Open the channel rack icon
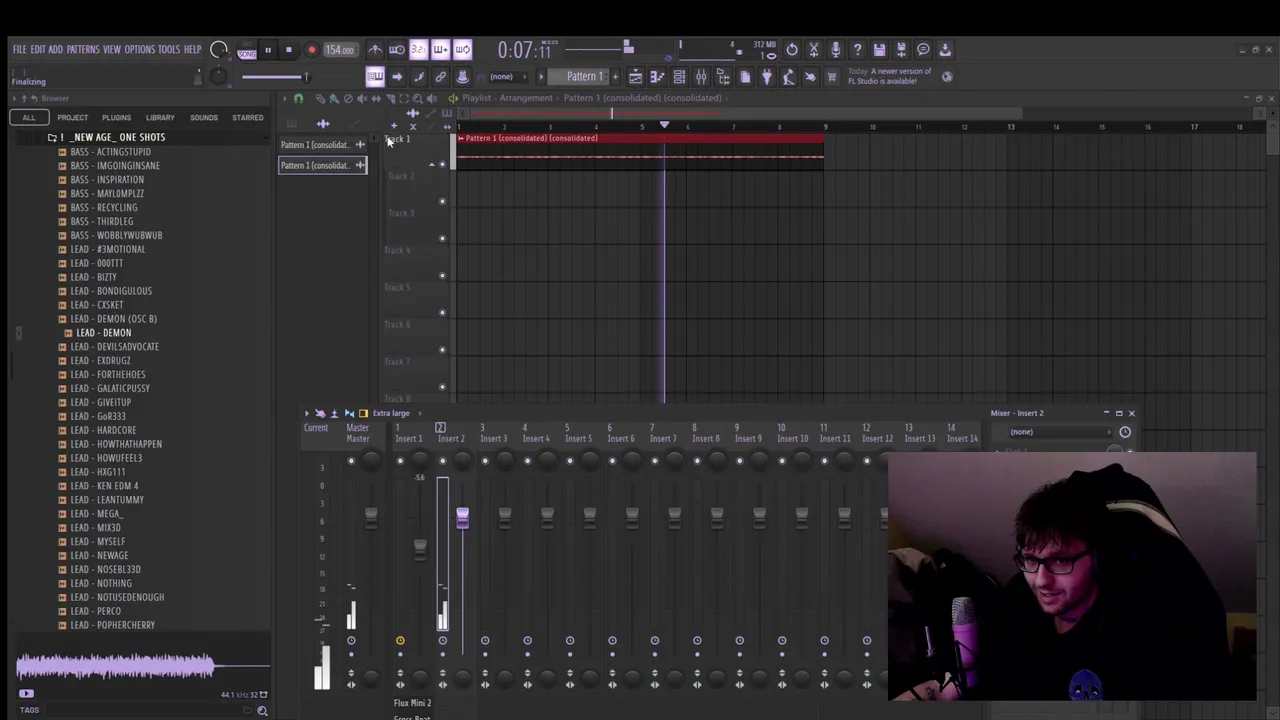 click(679, 77)
